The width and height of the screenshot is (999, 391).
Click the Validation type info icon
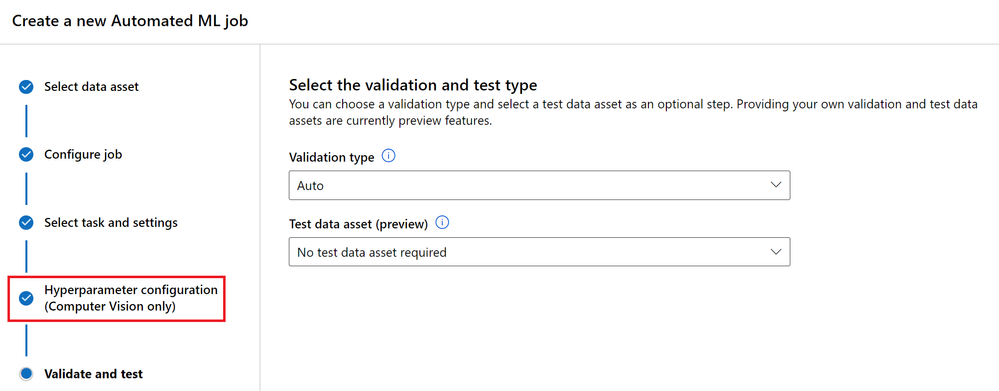389,156
